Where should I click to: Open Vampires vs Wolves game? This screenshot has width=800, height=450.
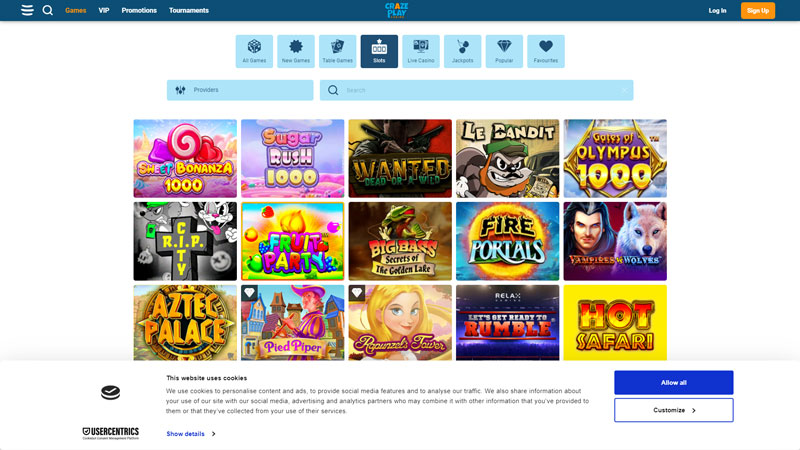pyautogui.click(x=615, y=241)
